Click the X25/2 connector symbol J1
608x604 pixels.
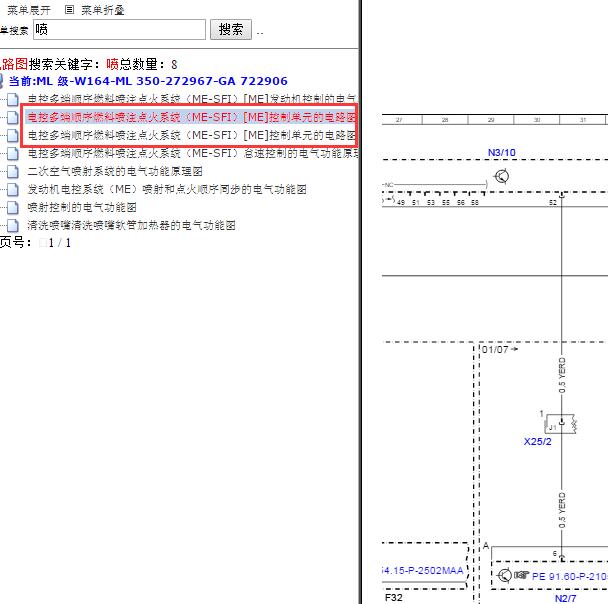tap(560, 424)
